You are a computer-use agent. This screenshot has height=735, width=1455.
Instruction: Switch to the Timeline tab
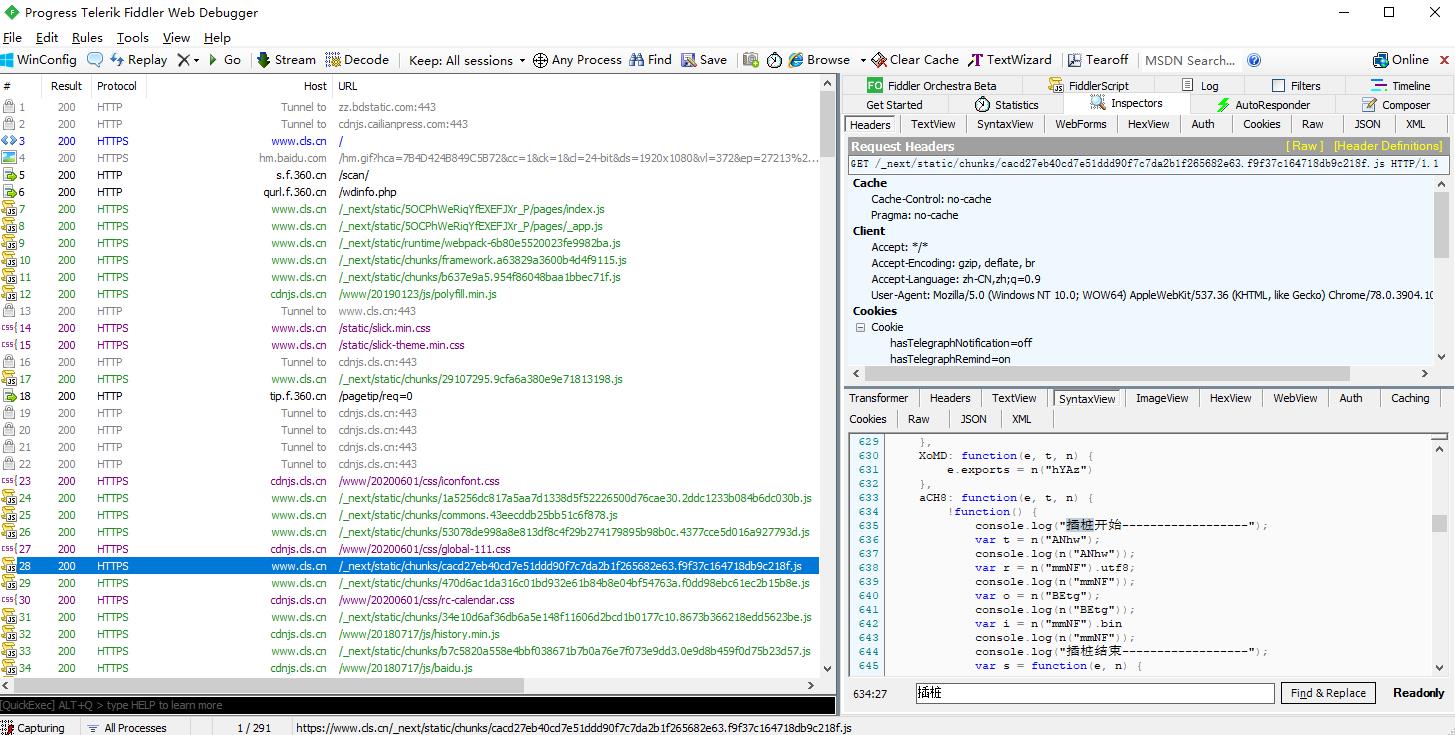[x=1400, y=86]
